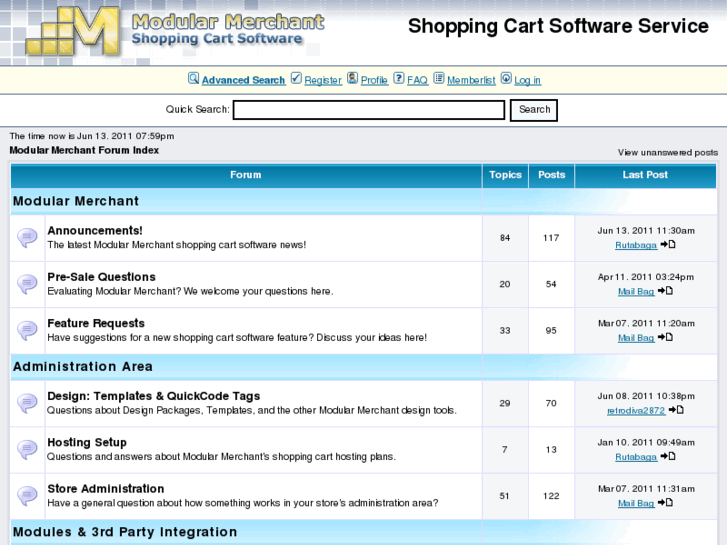Screen dimensions: 727x545
Task: View latest post icon in Design Templates row
Action: (x=676, y=410)
